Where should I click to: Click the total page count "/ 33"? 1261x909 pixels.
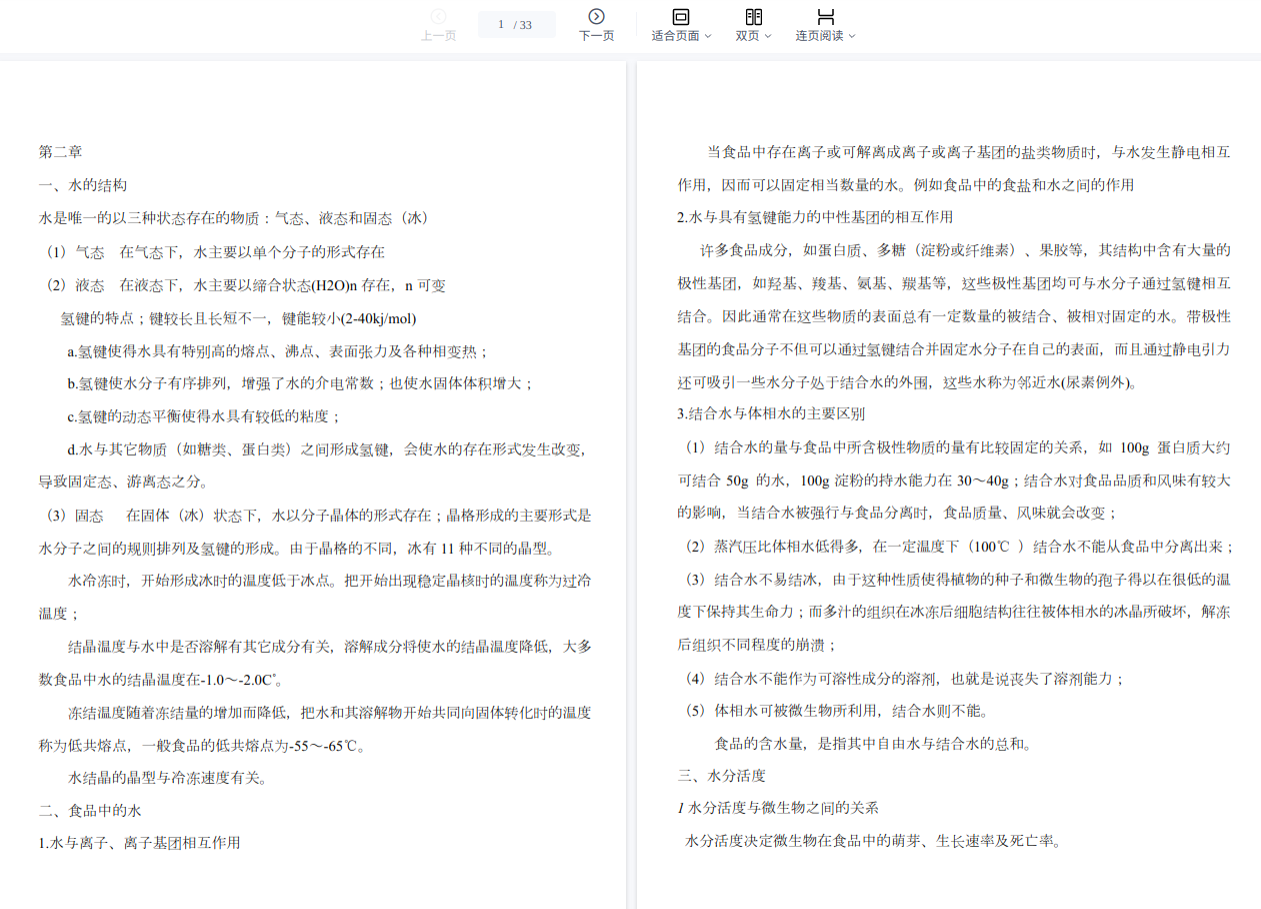(x=523, y=25)
